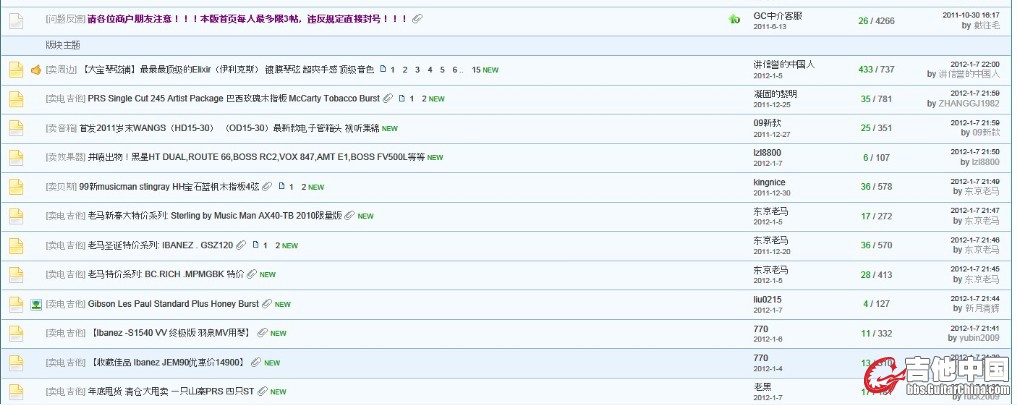
Task: Open the BC.RICH MPMGBK thread
Action: tap(165, 274)
